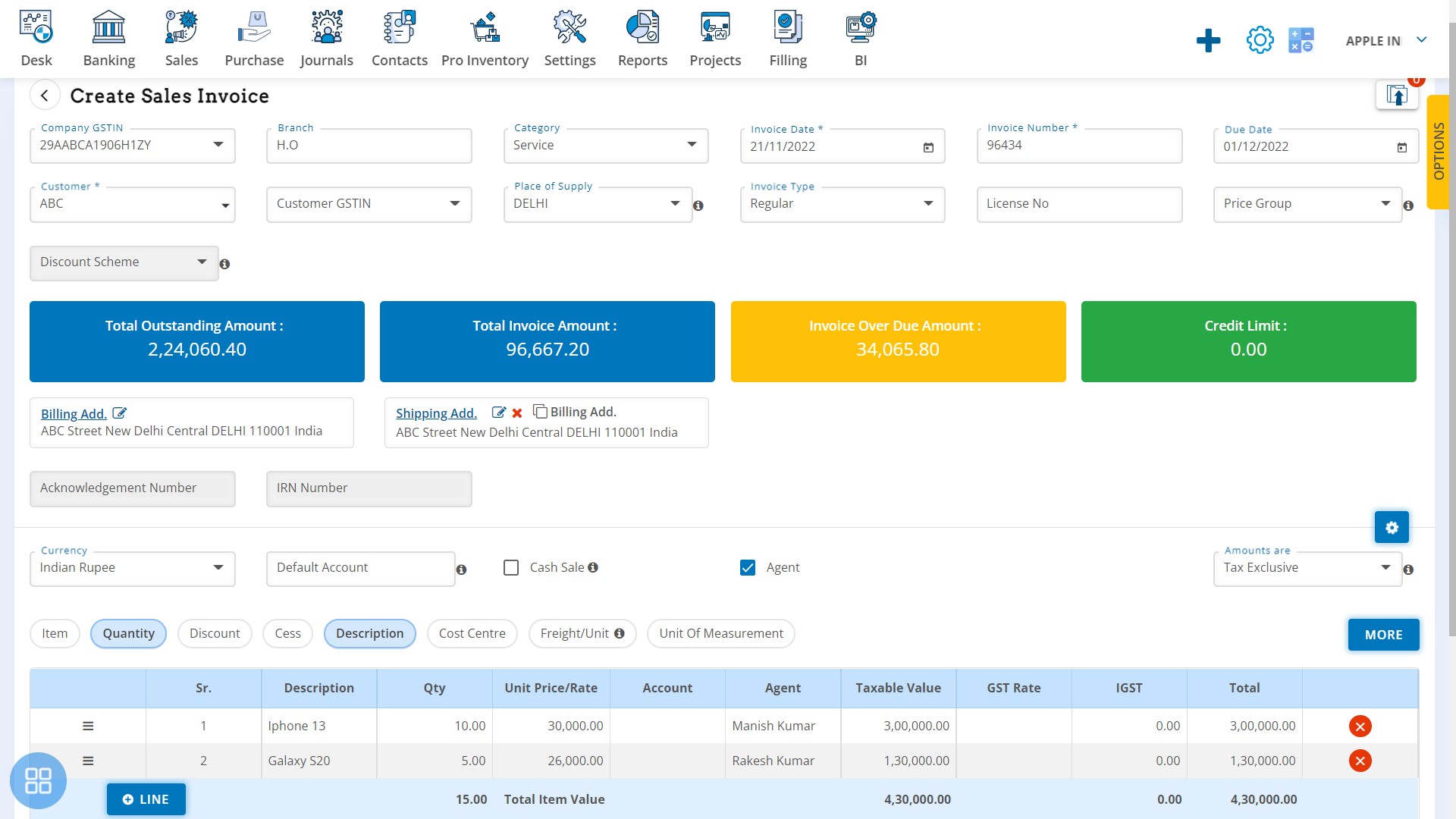Viewport: 1456px width, 819px height.
Task: Expand the APPLE IN company menu
Action: point(1387,41)
